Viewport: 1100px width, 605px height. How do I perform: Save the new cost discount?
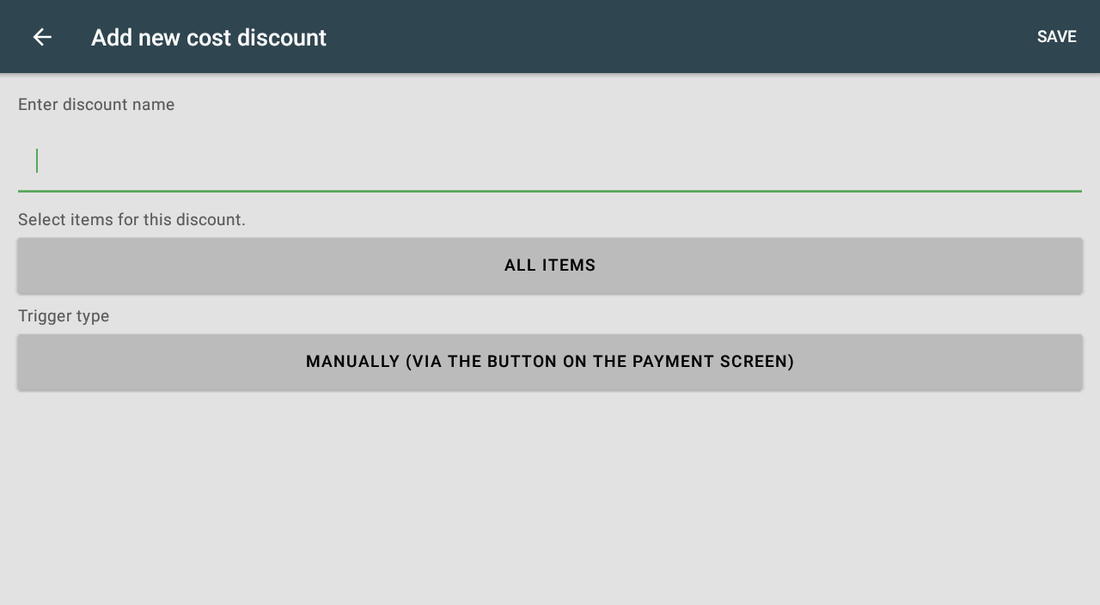click(1057, 36)
